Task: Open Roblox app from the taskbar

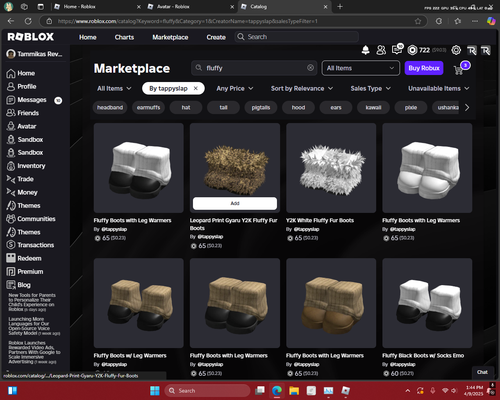Action: tap(346, 390)
